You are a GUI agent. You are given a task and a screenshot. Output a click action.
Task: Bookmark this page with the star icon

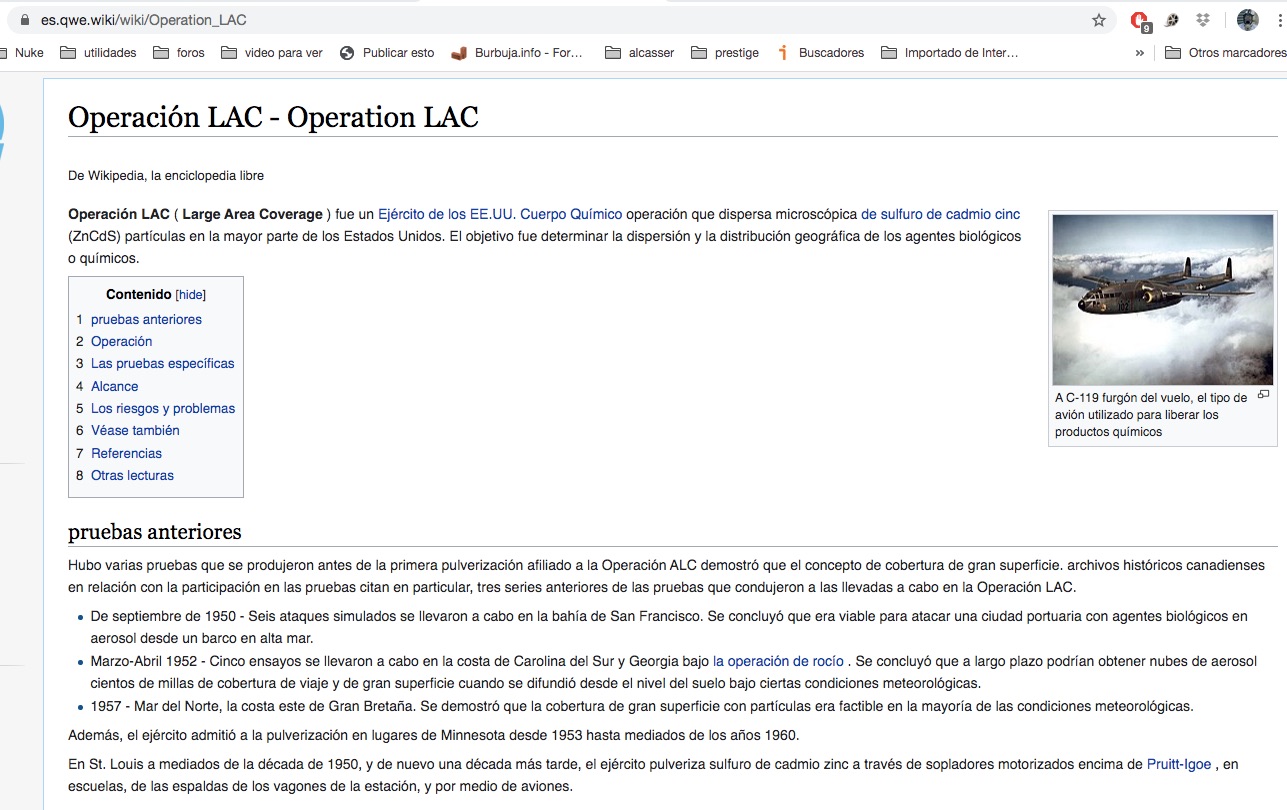click(x=1099, y=20)
